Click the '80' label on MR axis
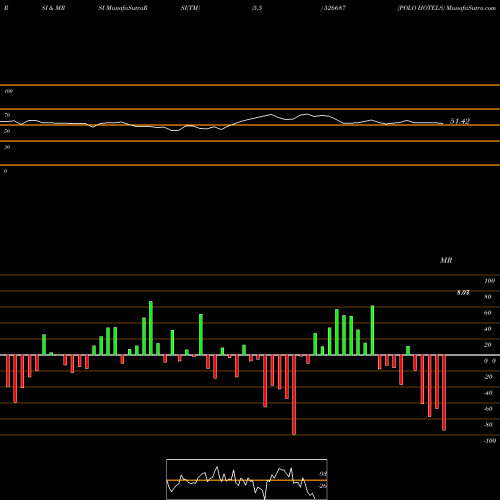500x500 pixels. point(488,297)
